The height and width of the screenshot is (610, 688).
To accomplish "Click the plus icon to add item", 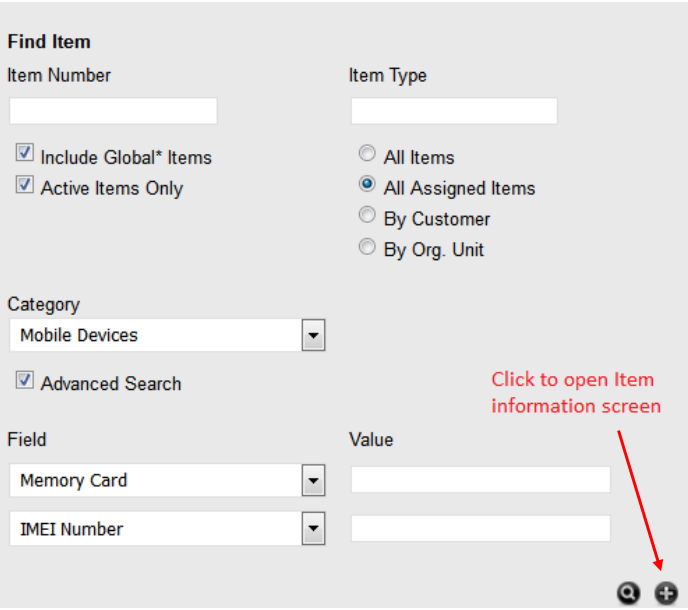I will coord(666,593).
